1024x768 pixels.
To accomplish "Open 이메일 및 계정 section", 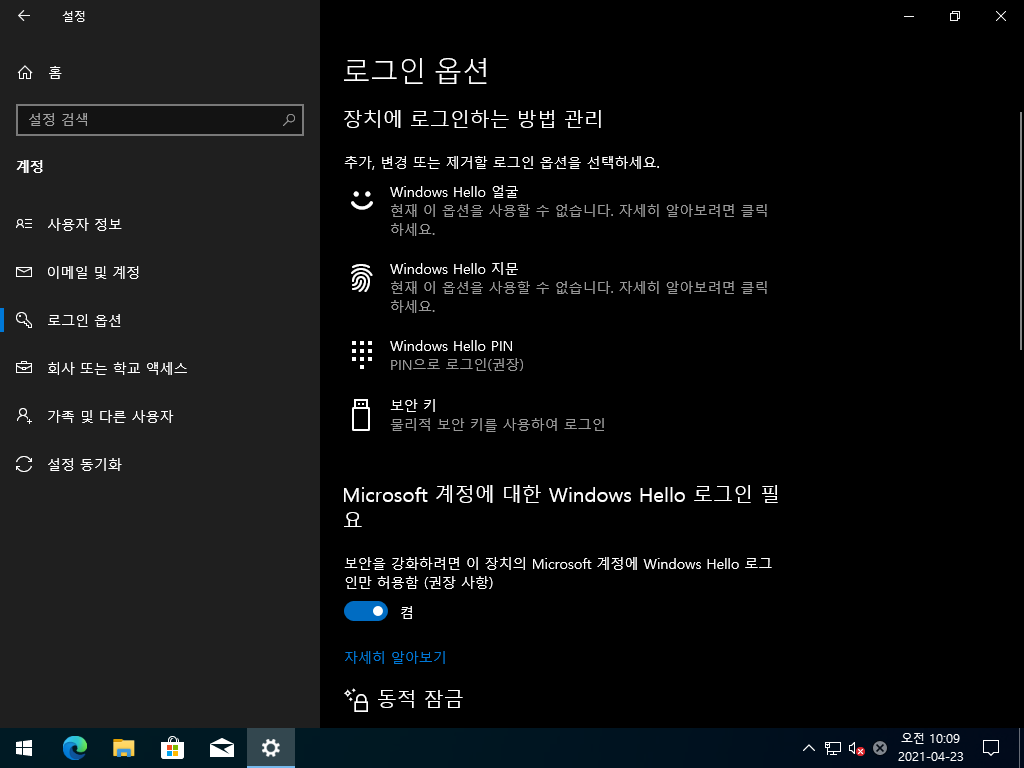I will coord(160,272).
